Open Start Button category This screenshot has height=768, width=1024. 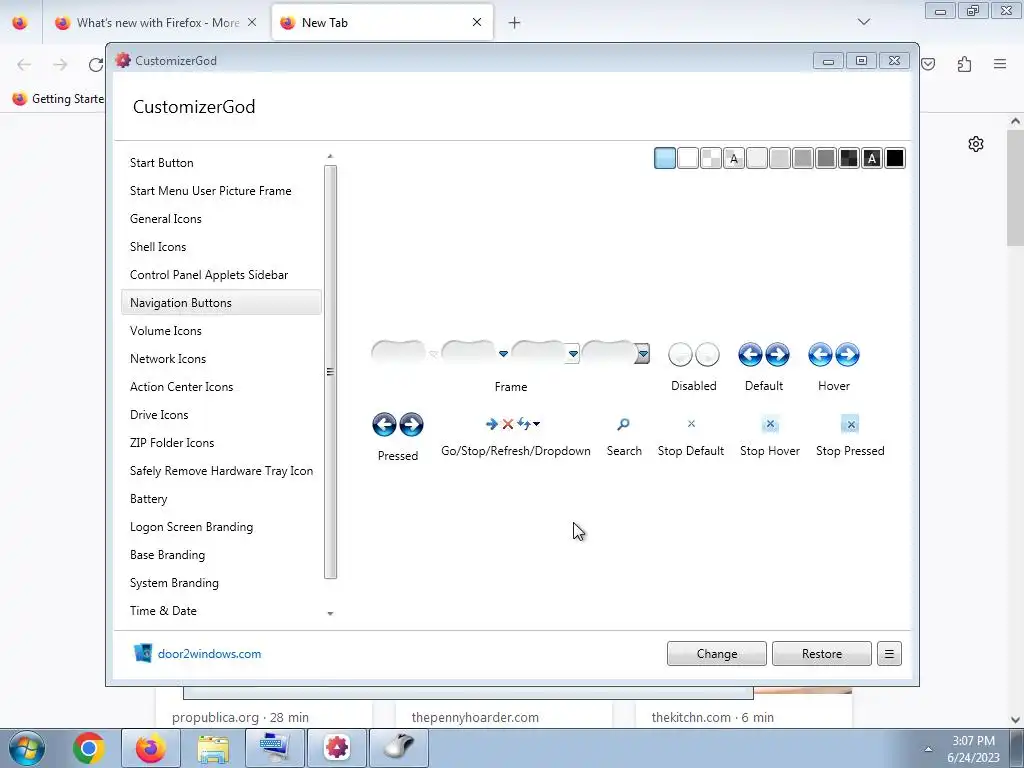[221, 163]
